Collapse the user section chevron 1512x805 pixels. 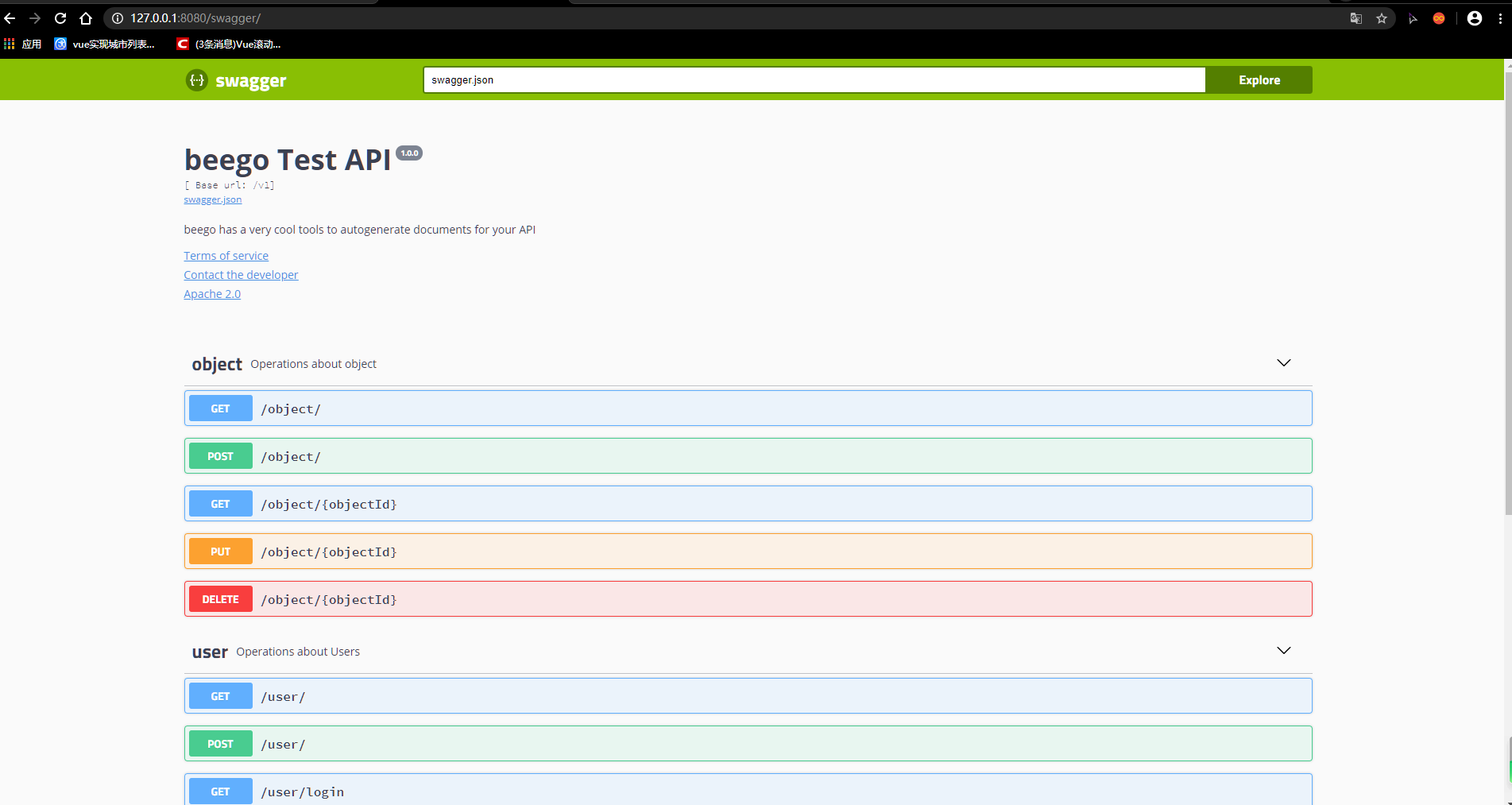1284,651
